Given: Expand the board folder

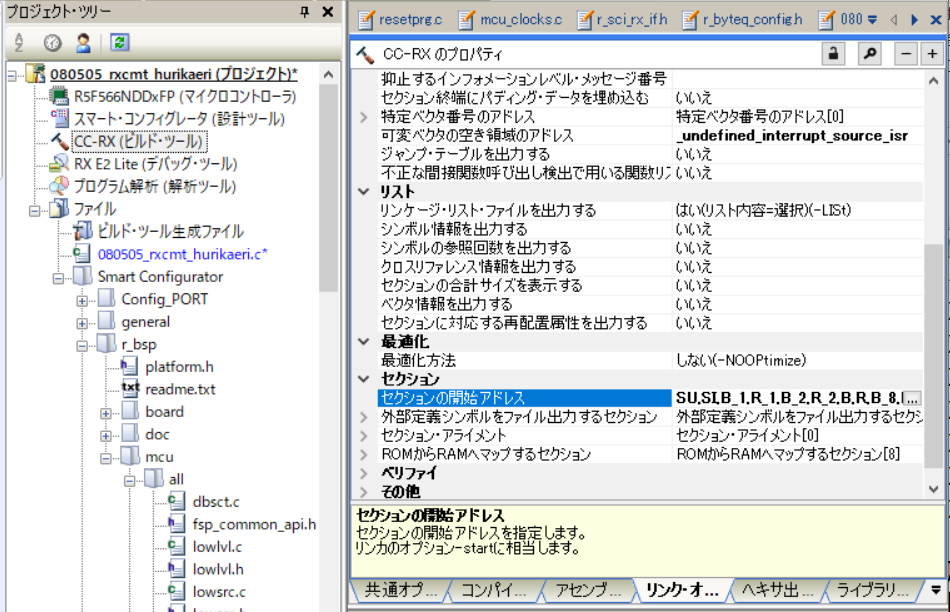Looking at the screenshot, I should (105, 413).
